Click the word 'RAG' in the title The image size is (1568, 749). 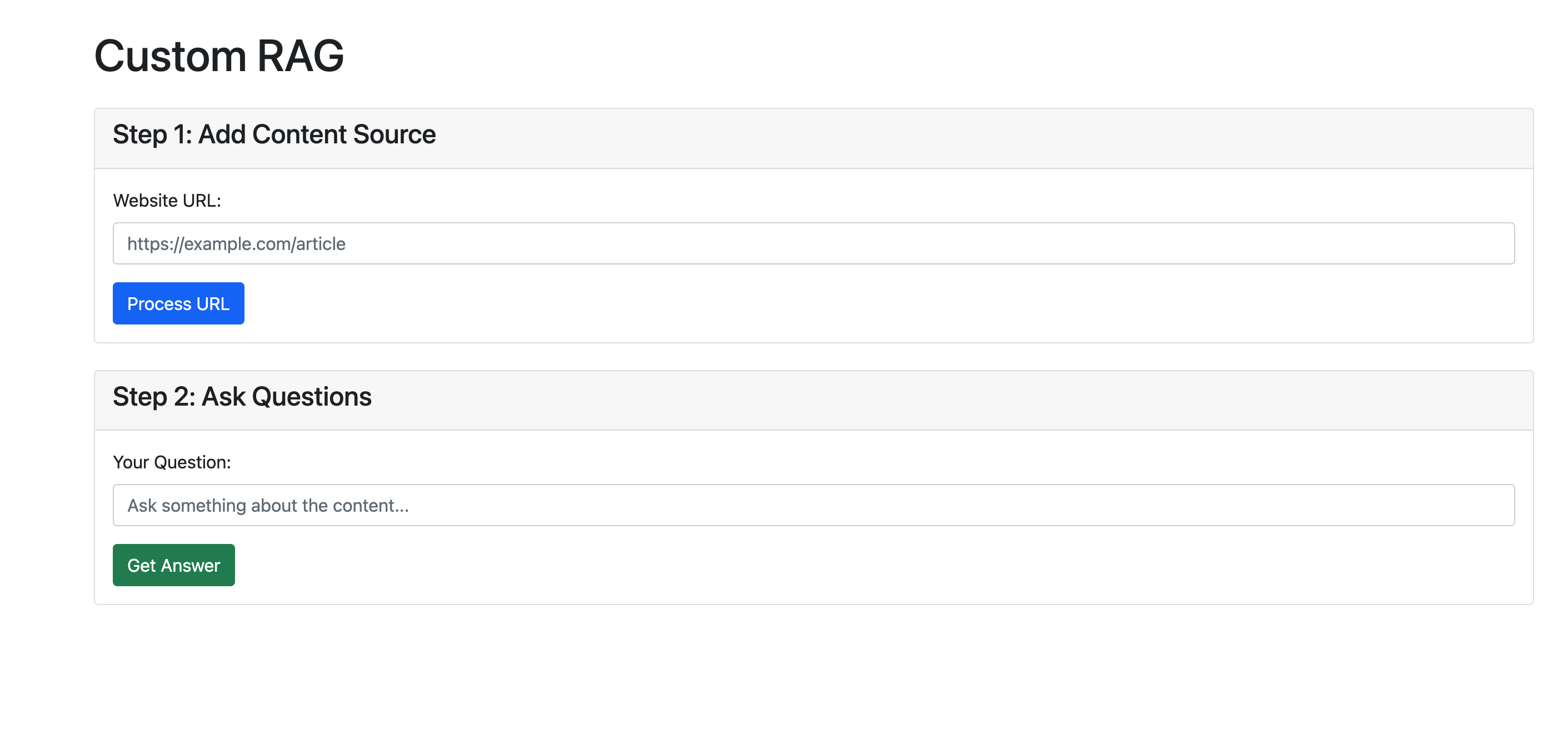(x=300, y=56)
